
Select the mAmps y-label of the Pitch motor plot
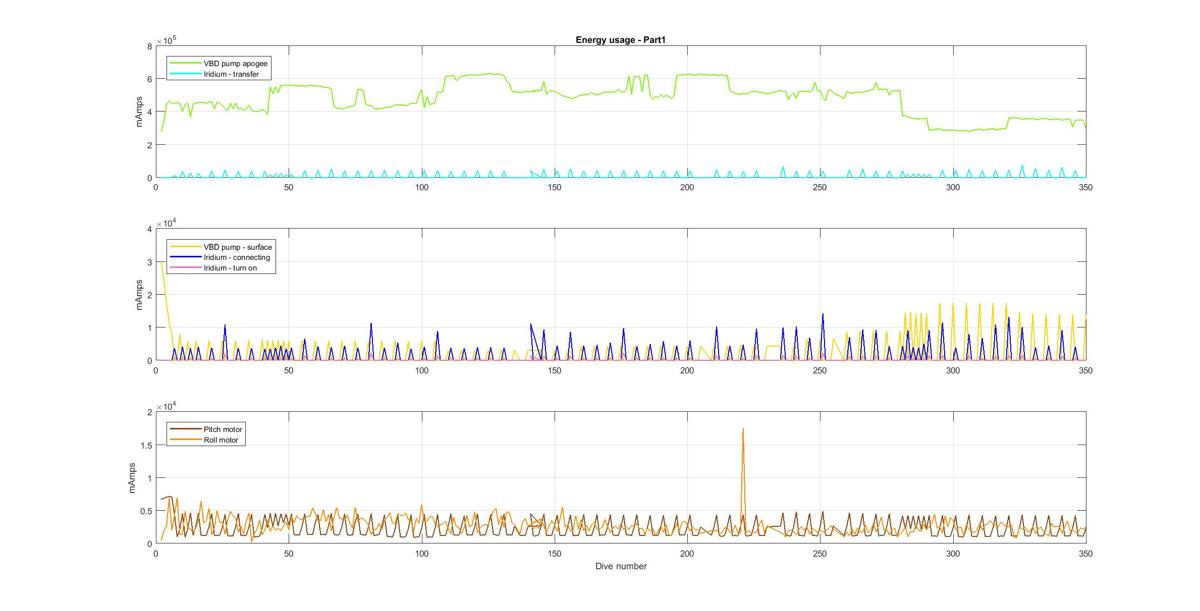point(132,478)
